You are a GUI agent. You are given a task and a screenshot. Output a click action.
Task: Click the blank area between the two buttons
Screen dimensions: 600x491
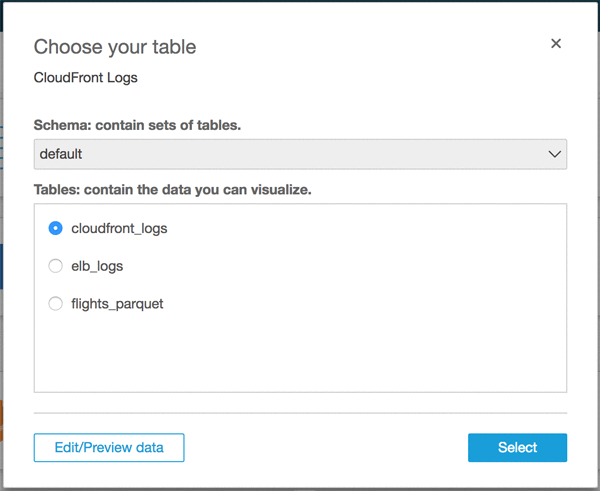click(x=325, y=447)
